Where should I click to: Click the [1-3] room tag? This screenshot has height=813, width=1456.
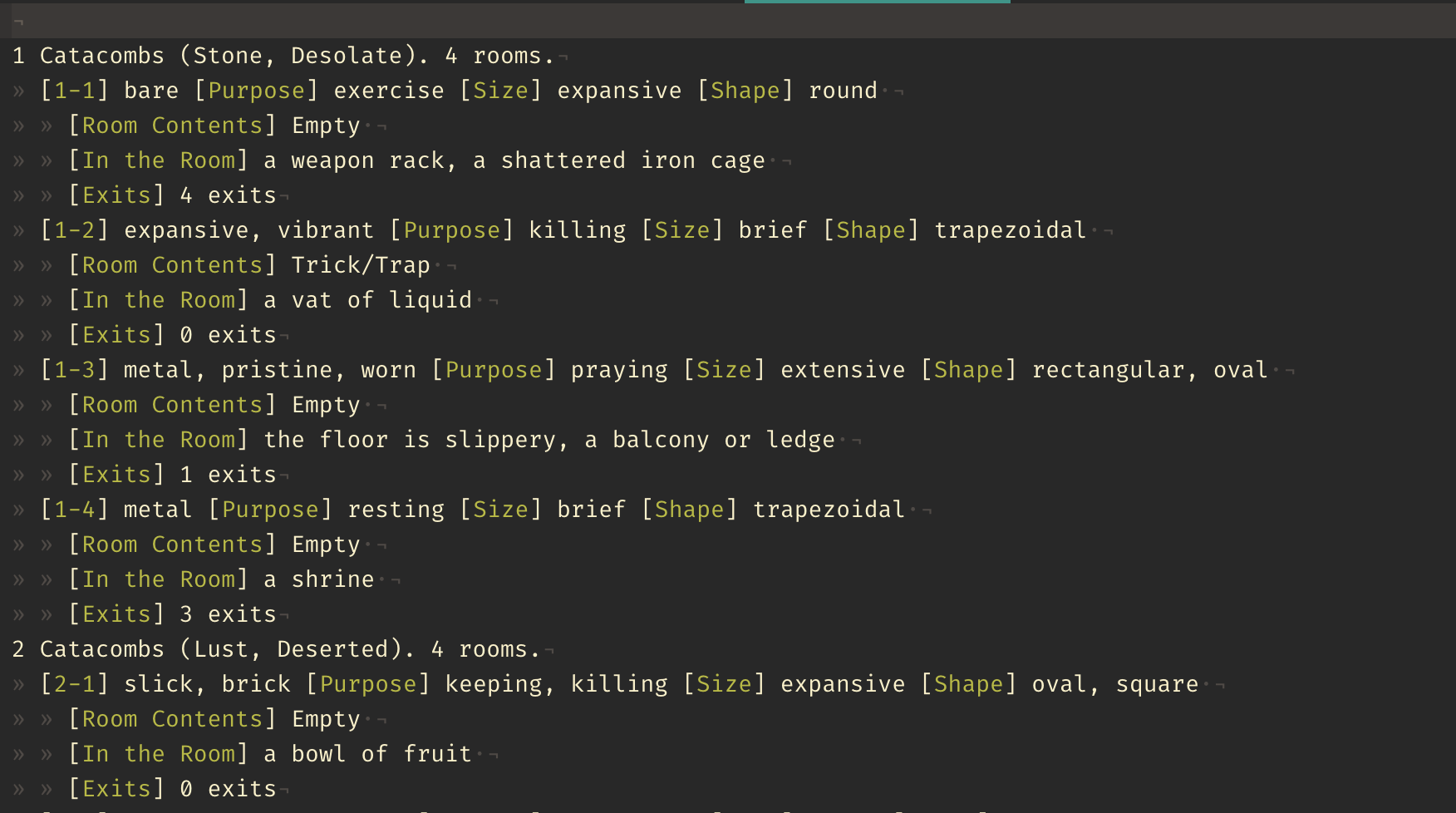click(x=75, y=370)
